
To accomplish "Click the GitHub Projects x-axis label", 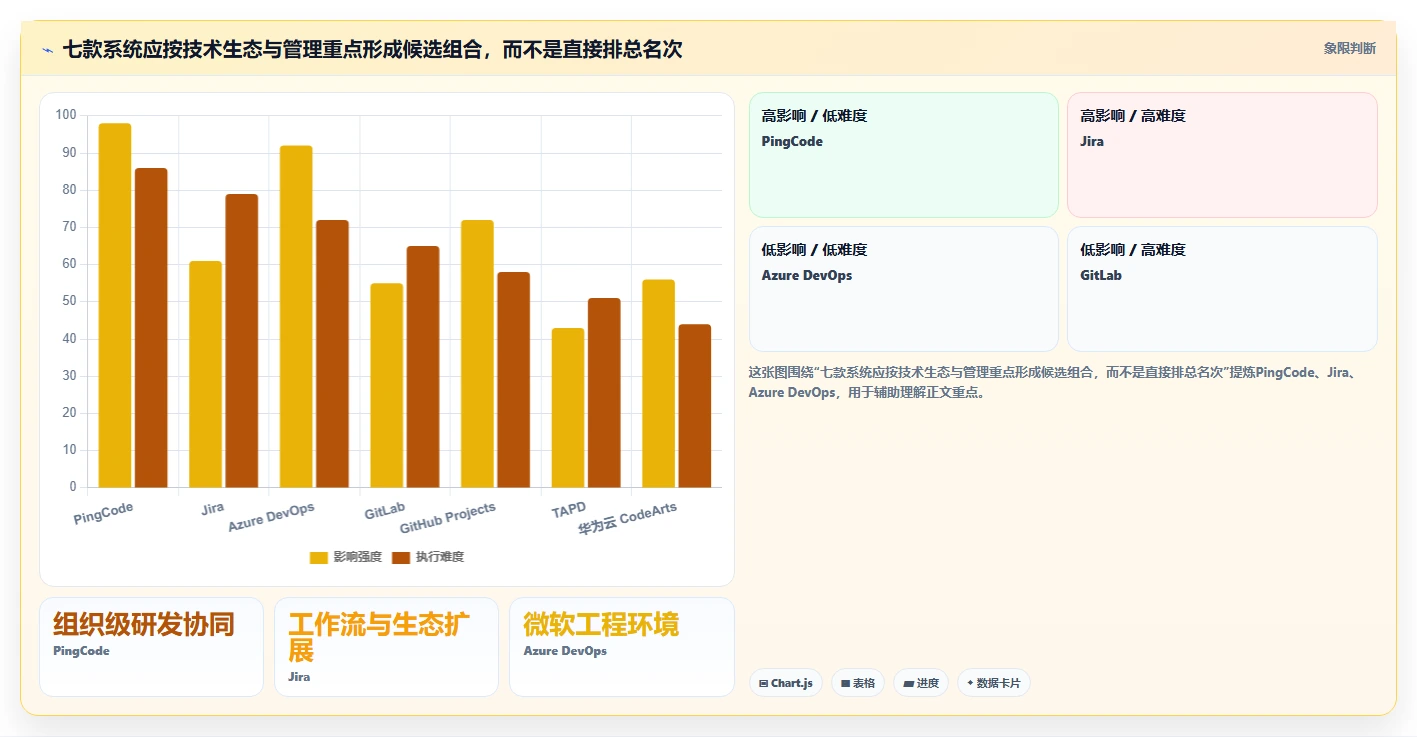I will [447, 518].
